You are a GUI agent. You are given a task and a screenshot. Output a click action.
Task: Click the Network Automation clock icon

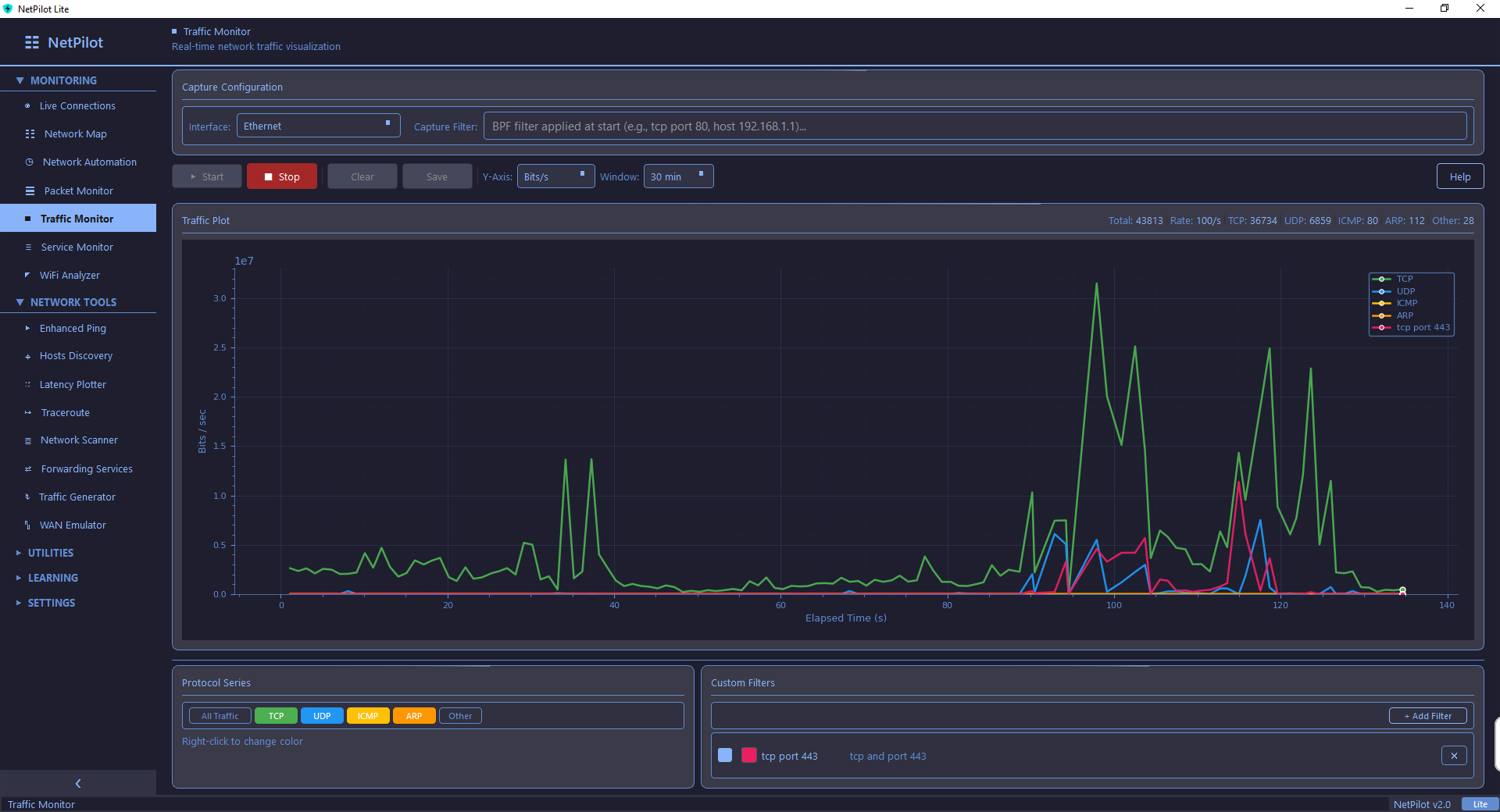point(30,162)
